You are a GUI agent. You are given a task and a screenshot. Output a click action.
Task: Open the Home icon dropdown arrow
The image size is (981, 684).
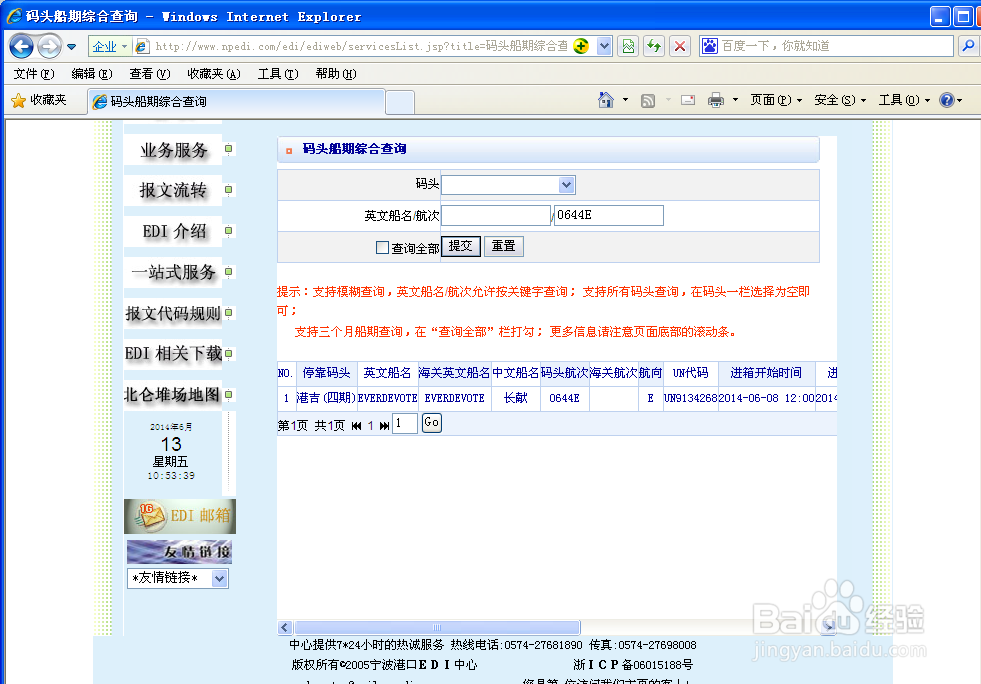[625, 100]
